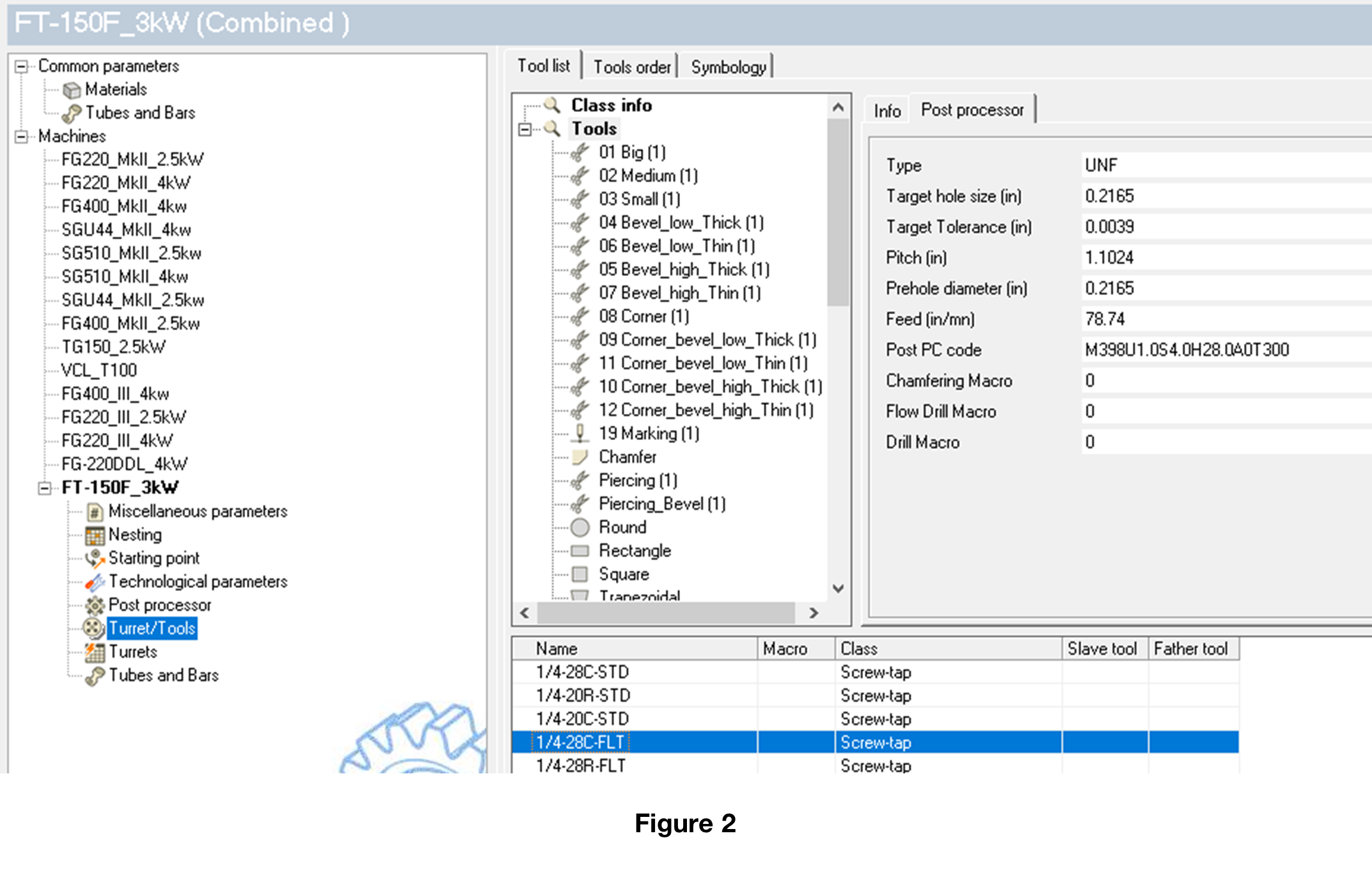Switch to the Info tab
This screenshot has height=893, width=1372.
coord(887,111)
